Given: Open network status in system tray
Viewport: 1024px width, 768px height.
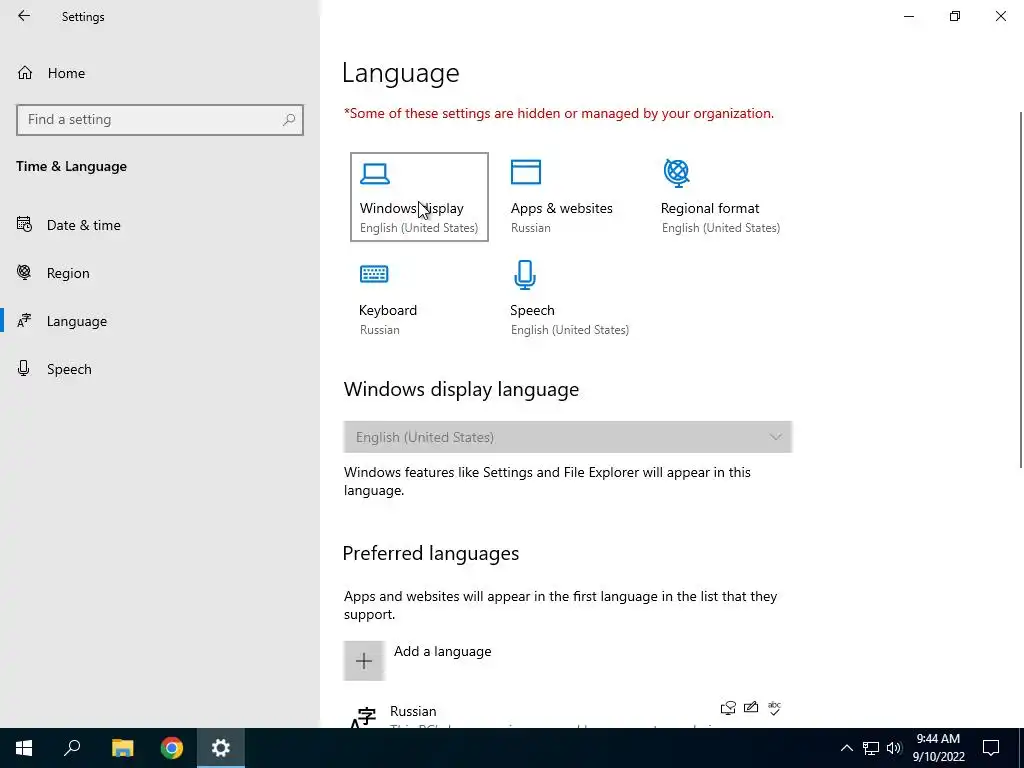Looking at the screenshot, I should pos(871,748).
